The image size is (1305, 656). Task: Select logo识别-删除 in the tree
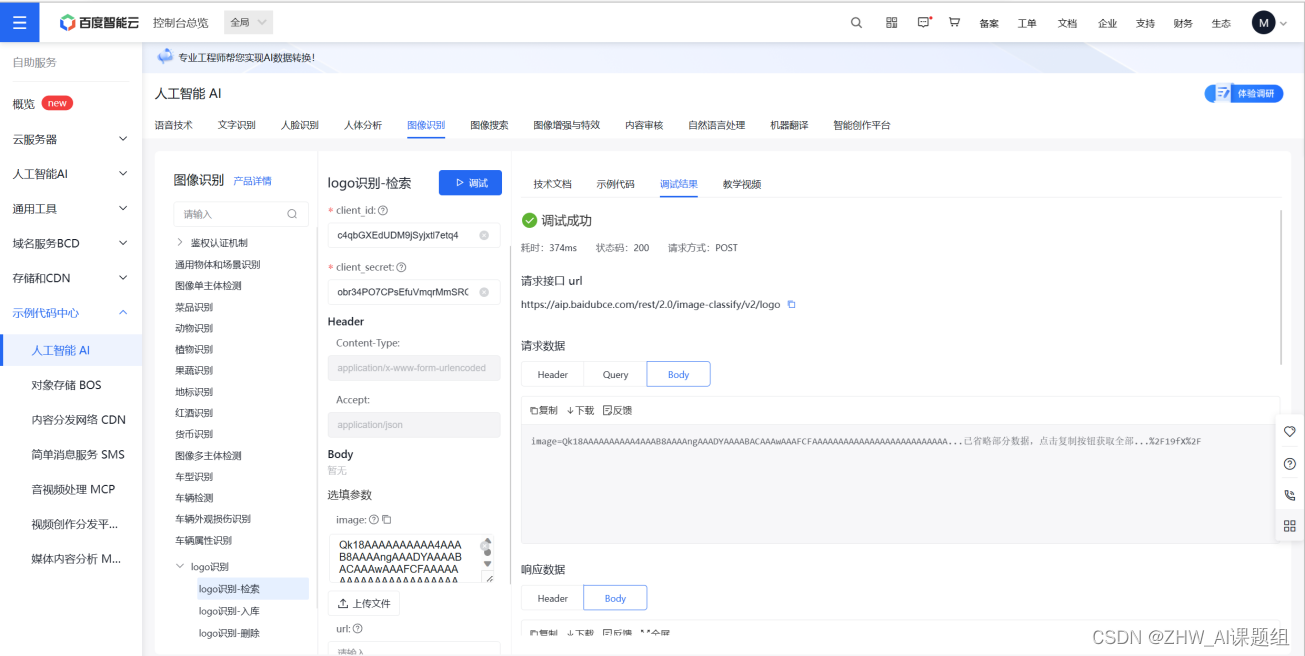pos(229,633)
